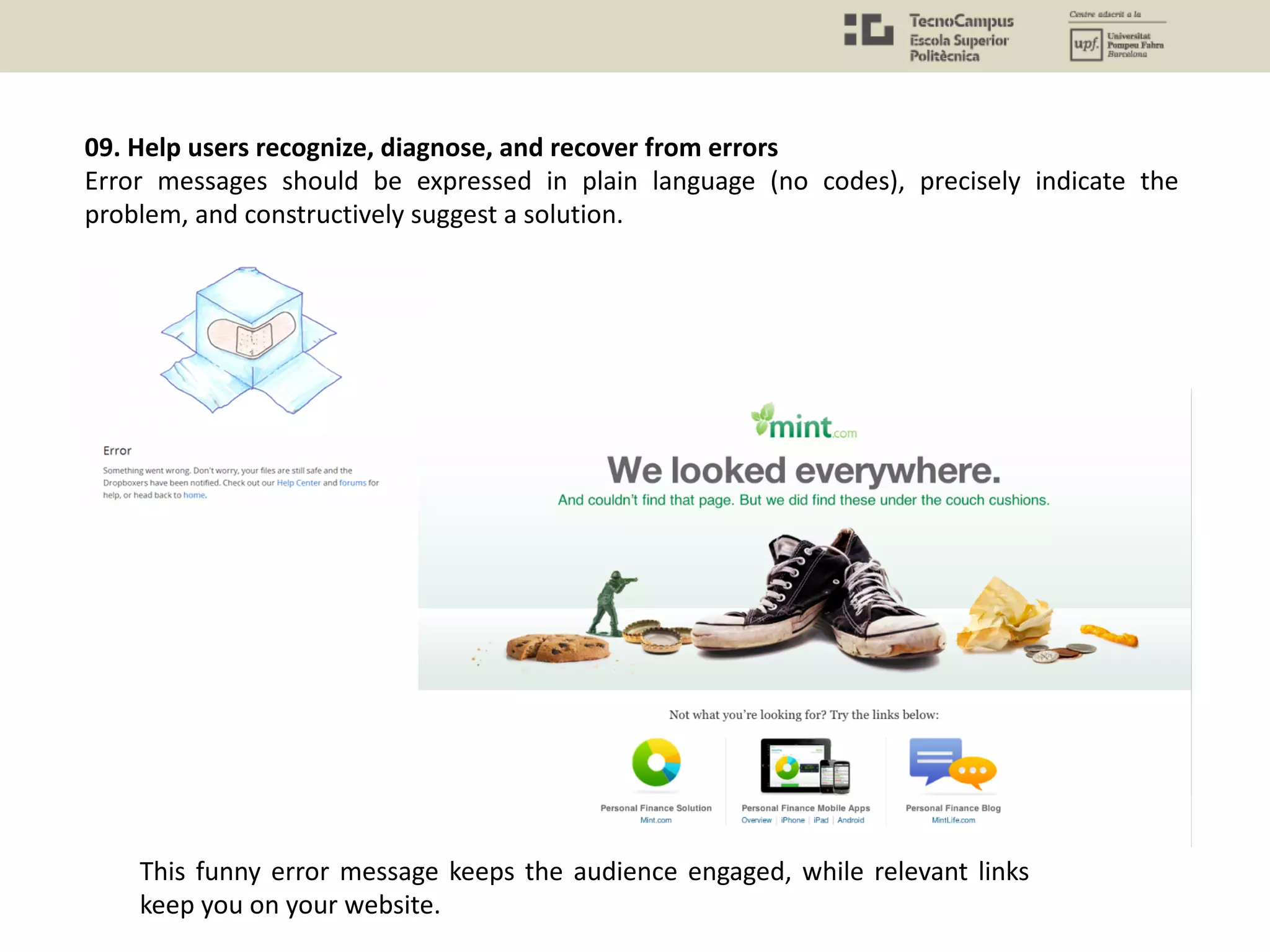Viewport: 1270px width, 952px height.
Task: Click the 'Error messages should be expressed' paragraph
Action: click(631, 198)
